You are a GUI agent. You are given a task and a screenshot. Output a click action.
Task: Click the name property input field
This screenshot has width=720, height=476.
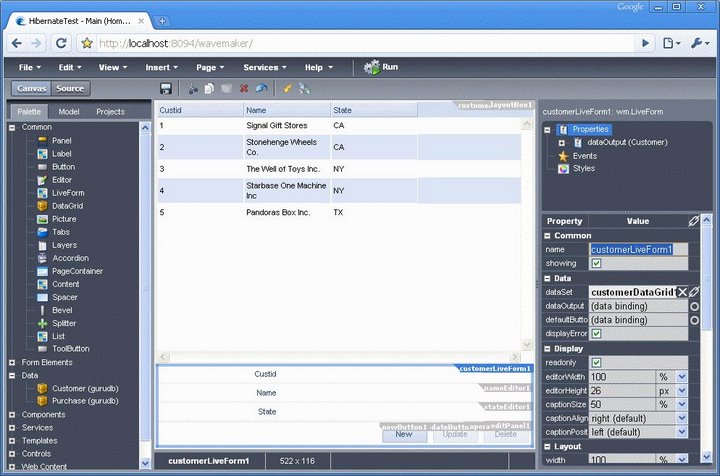coord(631,250)
